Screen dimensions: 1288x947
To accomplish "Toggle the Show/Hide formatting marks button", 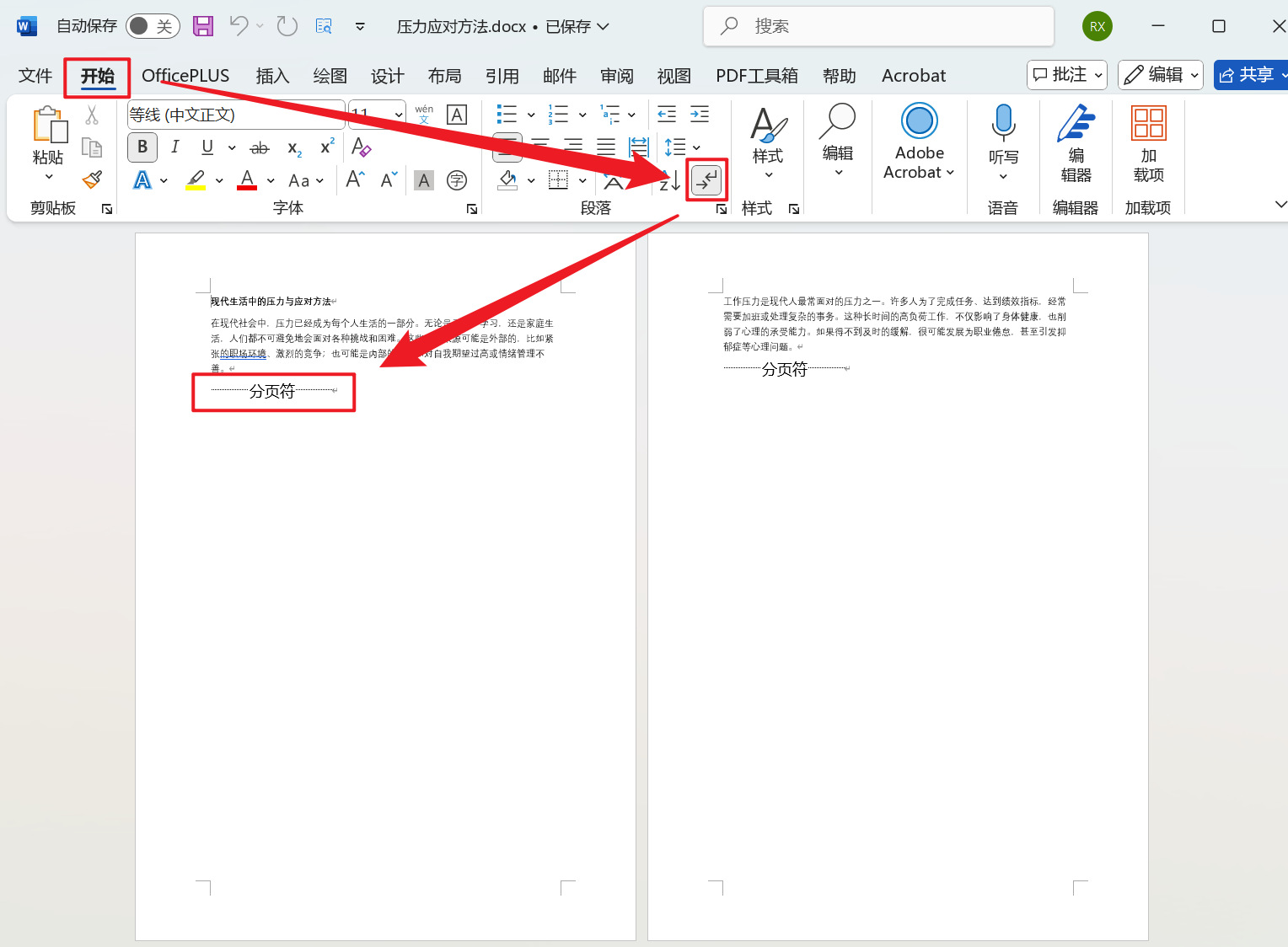I will coord(706,179).
